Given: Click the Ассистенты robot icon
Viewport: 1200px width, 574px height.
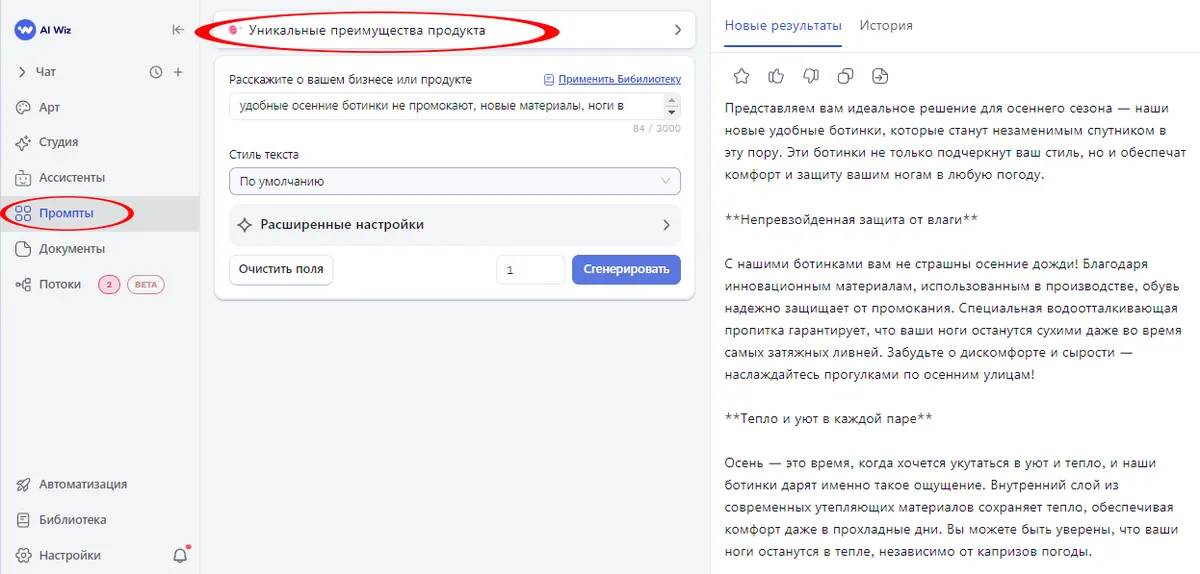Looking at the screenshot, I should (24, 178).
